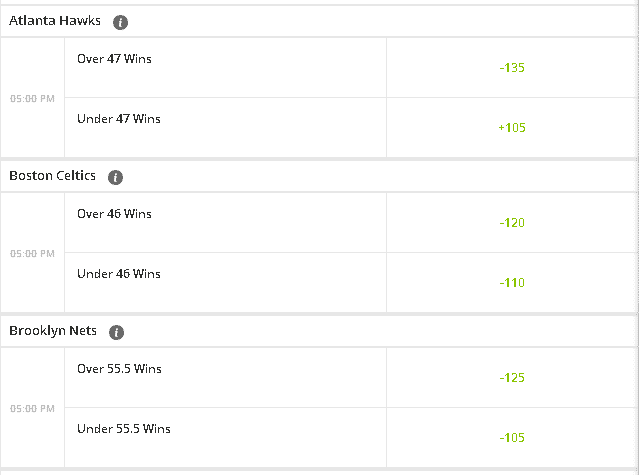This screenshot has width=639, height=475.
Task: Choose Nets over 55.5 wins at -125
Action: [x=512, y=378]
